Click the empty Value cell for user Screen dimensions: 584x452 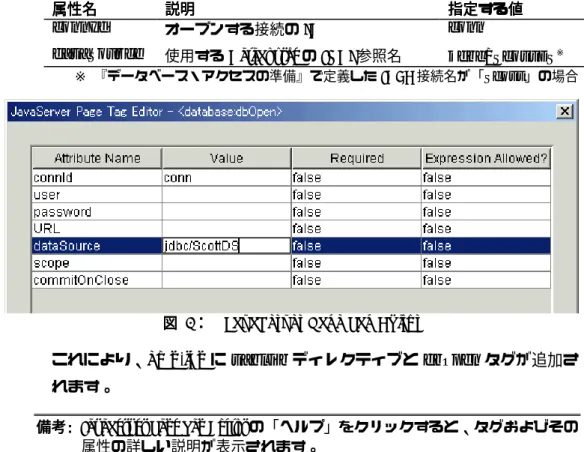click(x=226, y=195)
